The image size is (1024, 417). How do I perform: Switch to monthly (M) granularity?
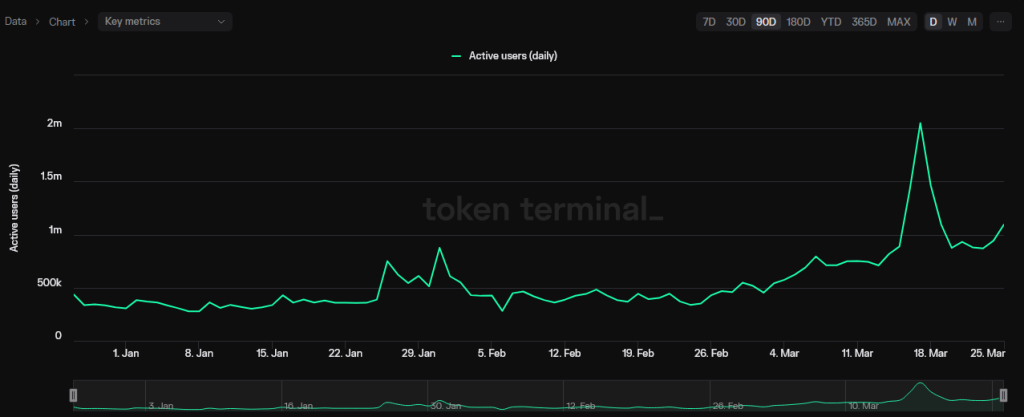point(972,22)
